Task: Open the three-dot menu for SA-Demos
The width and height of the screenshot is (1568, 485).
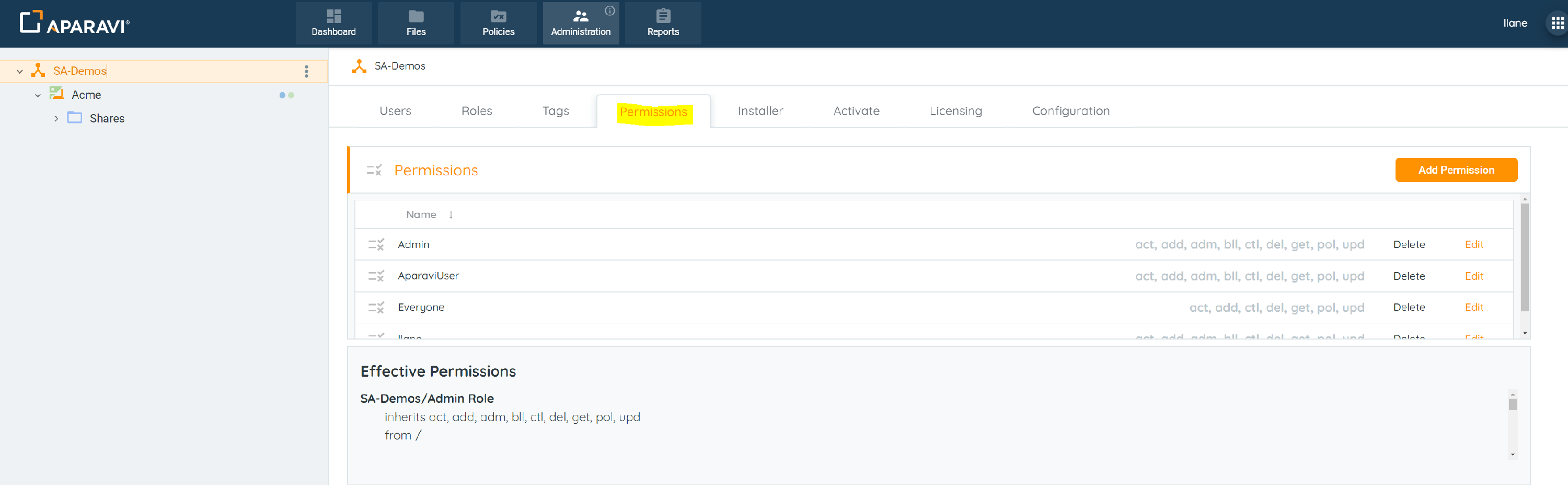Action: click(306, 71)
